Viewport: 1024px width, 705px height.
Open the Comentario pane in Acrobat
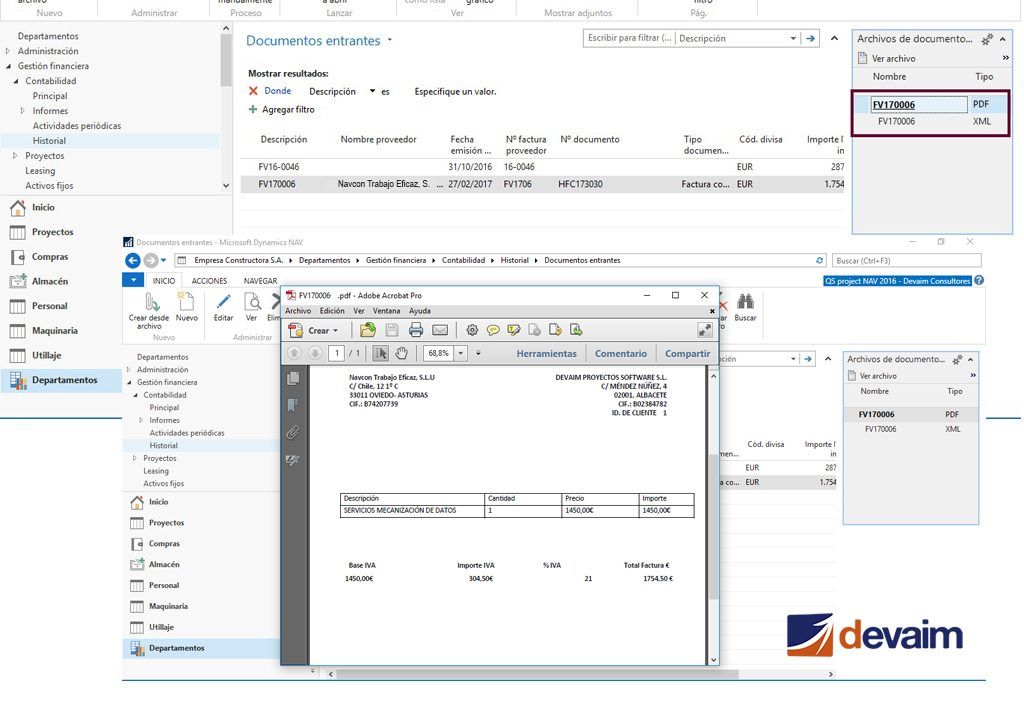click(x=620, y=353)
